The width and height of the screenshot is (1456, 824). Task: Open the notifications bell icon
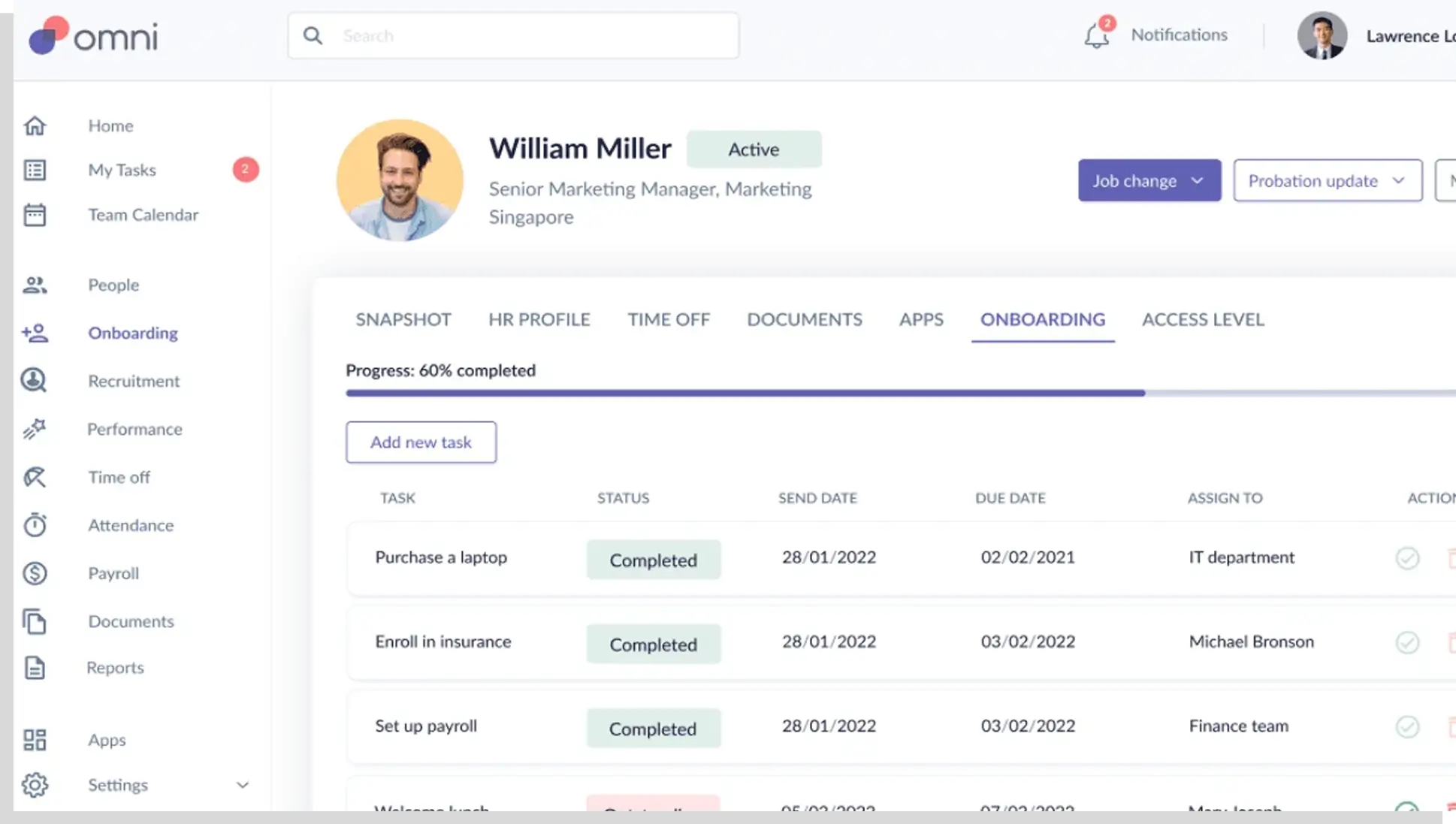click(1097, 35)
